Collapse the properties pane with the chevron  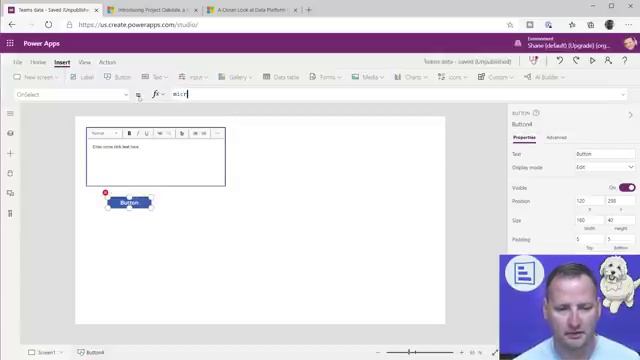631,115
